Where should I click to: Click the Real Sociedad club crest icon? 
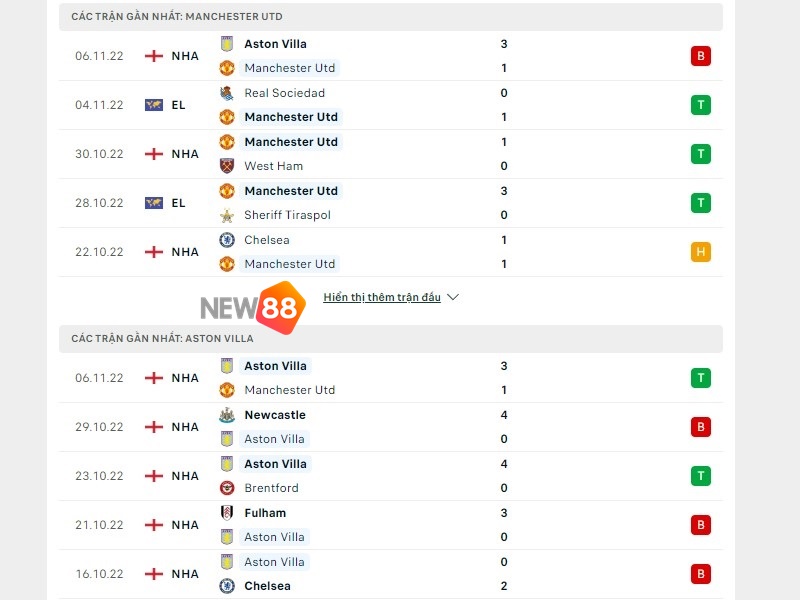[x=226, y=93]
